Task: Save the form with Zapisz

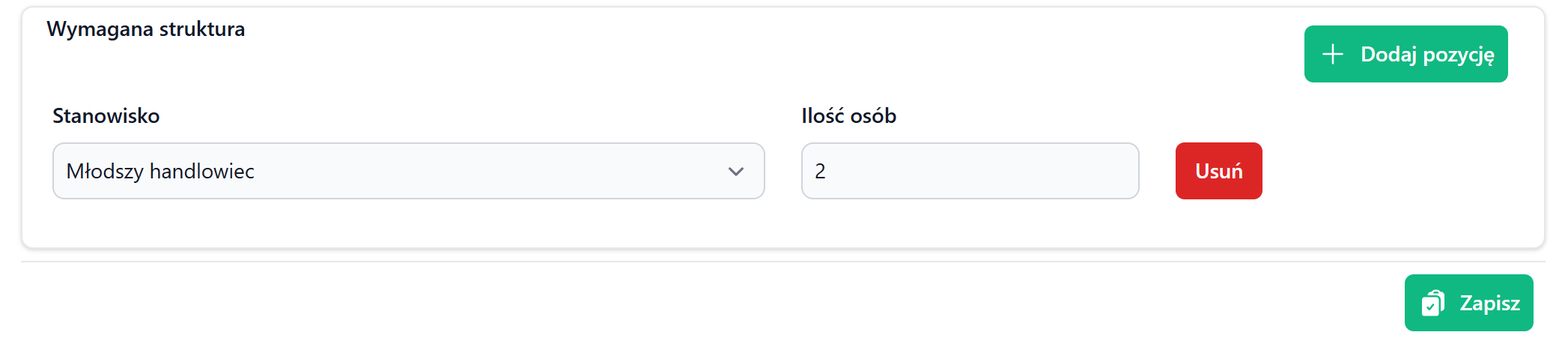Action: (1468, 303)
